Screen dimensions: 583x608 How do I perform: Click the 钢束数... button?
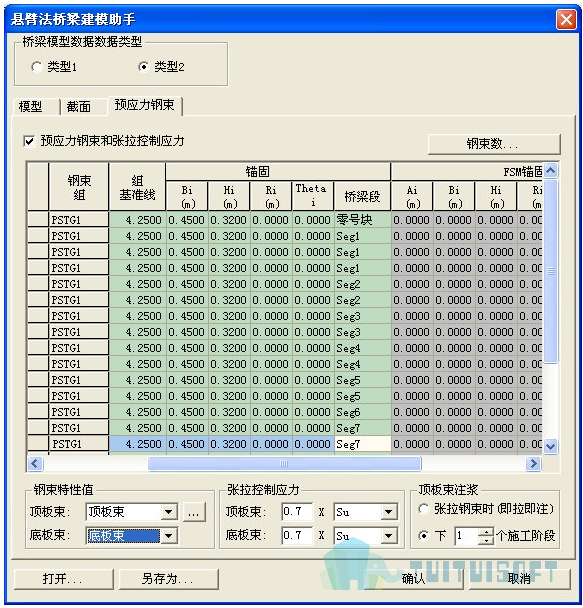494,144
